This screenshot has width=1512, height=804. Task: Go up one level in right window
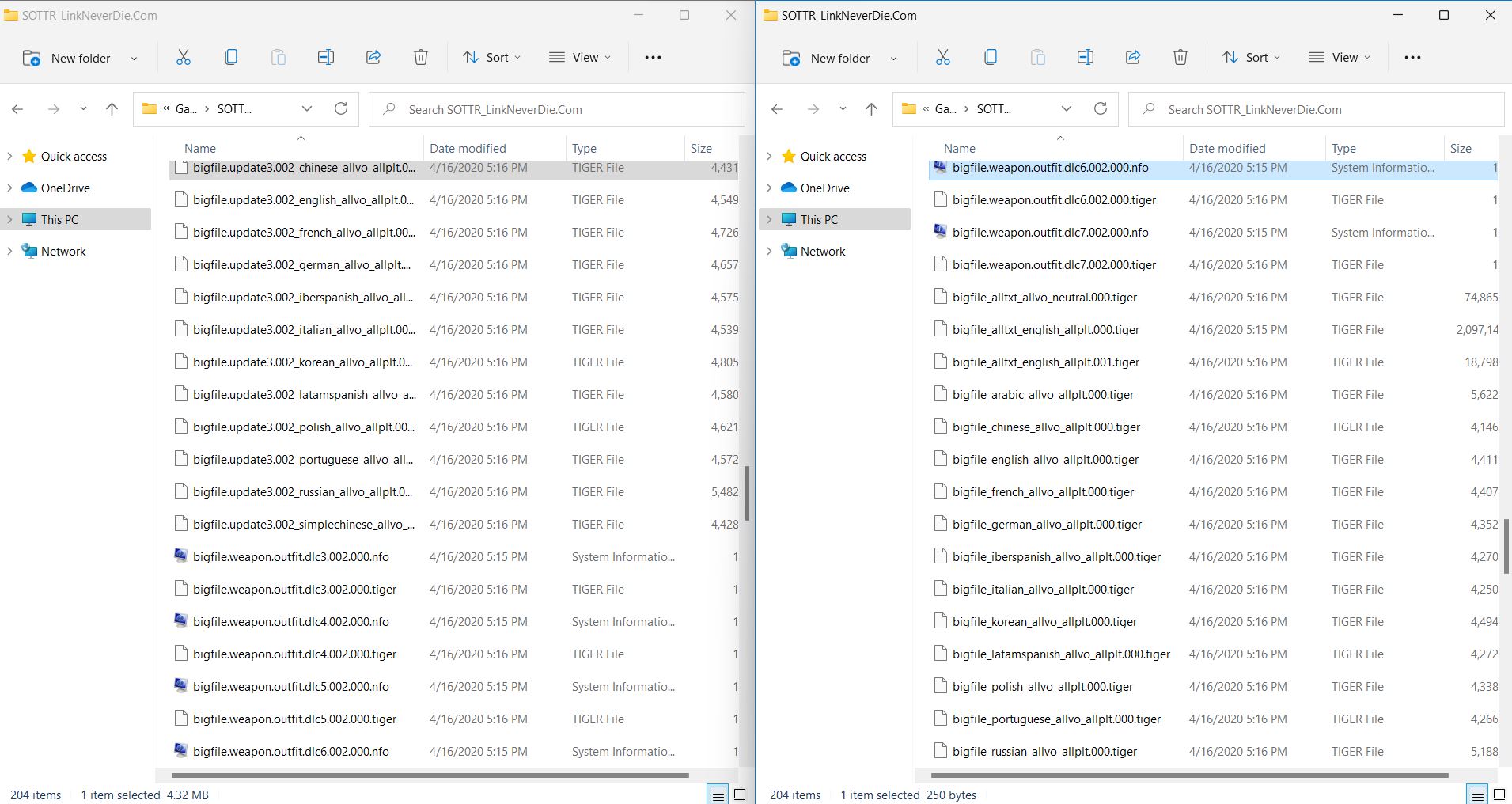point(871,109)
